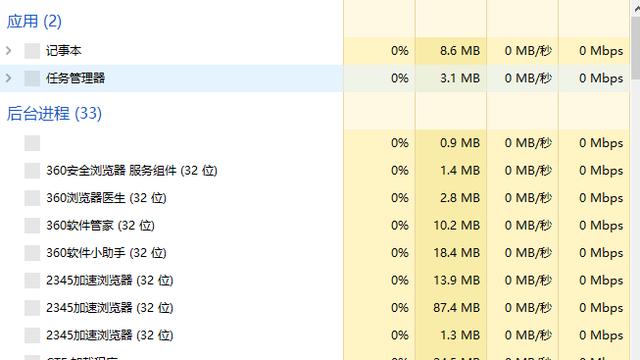The width and height of the screenshot is (640, 360).
Task: Click icon of 2345加速浏览器 using 1.3 MB
Action: 32,335
